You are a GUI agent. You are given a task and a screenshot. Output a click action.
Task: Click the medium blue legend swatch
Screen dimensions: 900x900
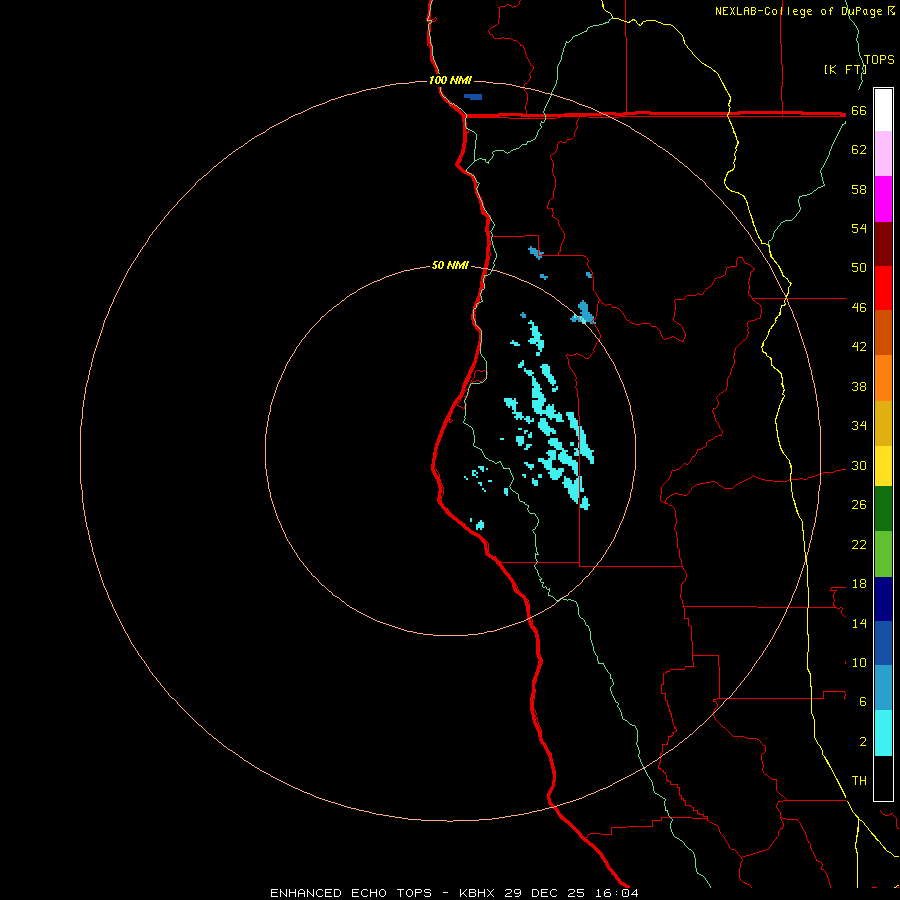(883, 643)
